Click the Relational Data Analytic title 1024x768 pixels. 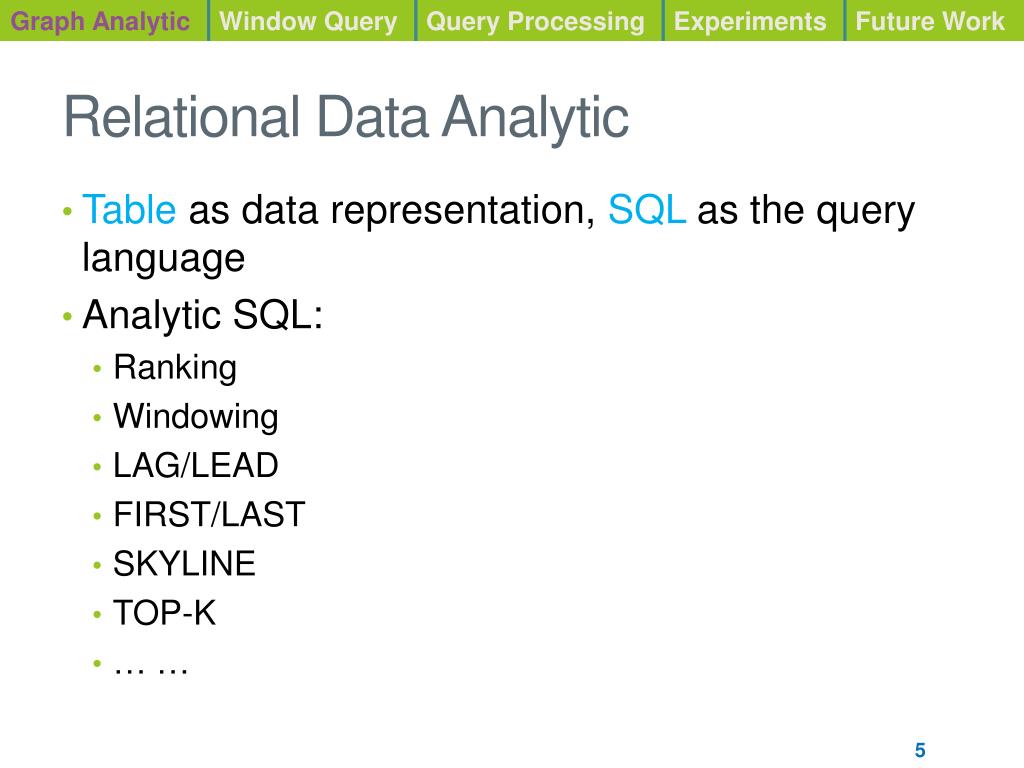pyautogui.click(x=346, y=118)
